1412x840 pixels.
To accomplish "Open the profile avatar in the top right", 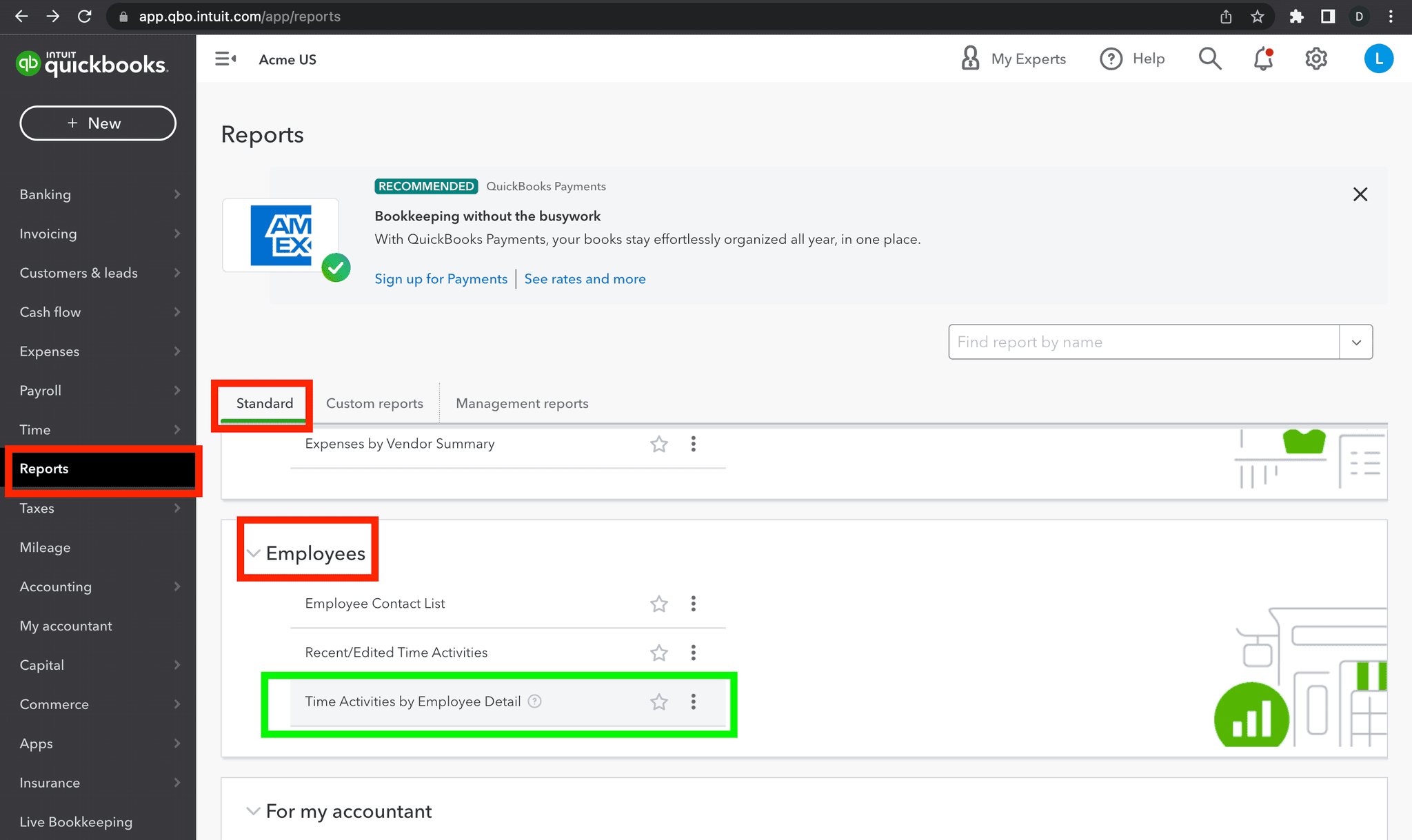I will tap(1378, 59).
